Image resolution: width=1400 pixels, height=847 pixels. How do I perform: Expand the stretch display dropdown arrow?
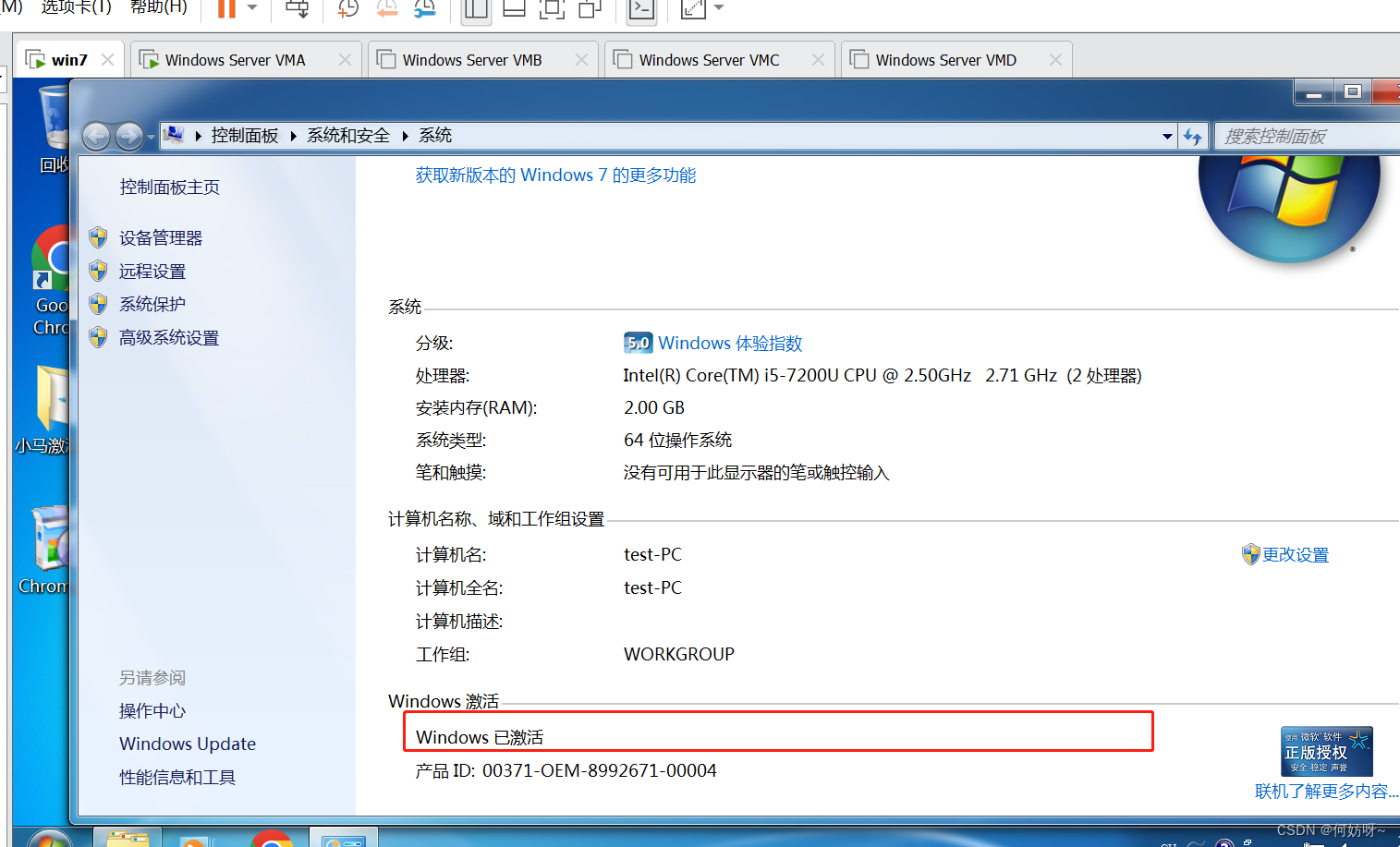pyautogui.click(x=719, y=8)
